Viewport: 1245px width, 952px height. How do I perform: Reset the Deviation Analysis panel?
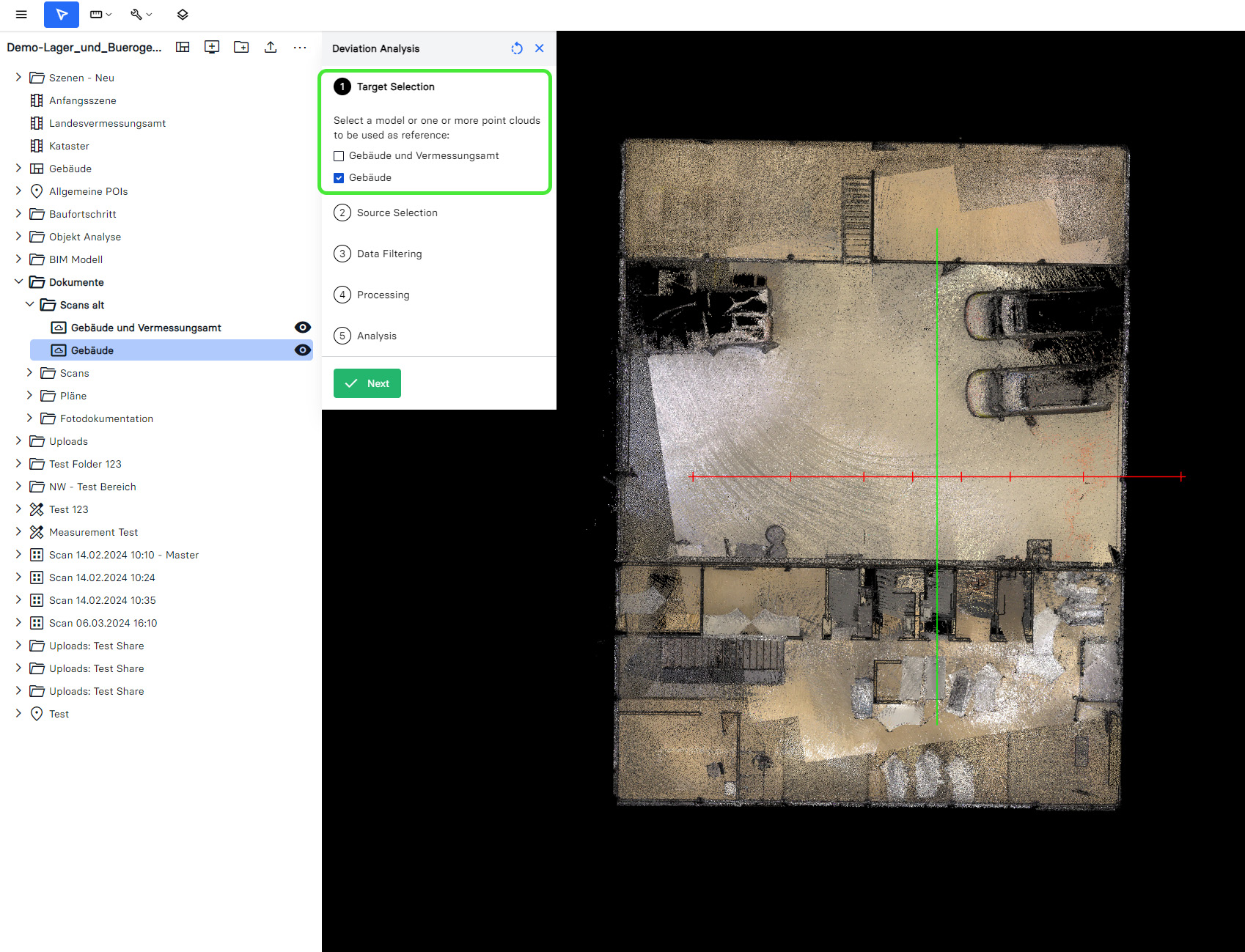click(517, 48)
